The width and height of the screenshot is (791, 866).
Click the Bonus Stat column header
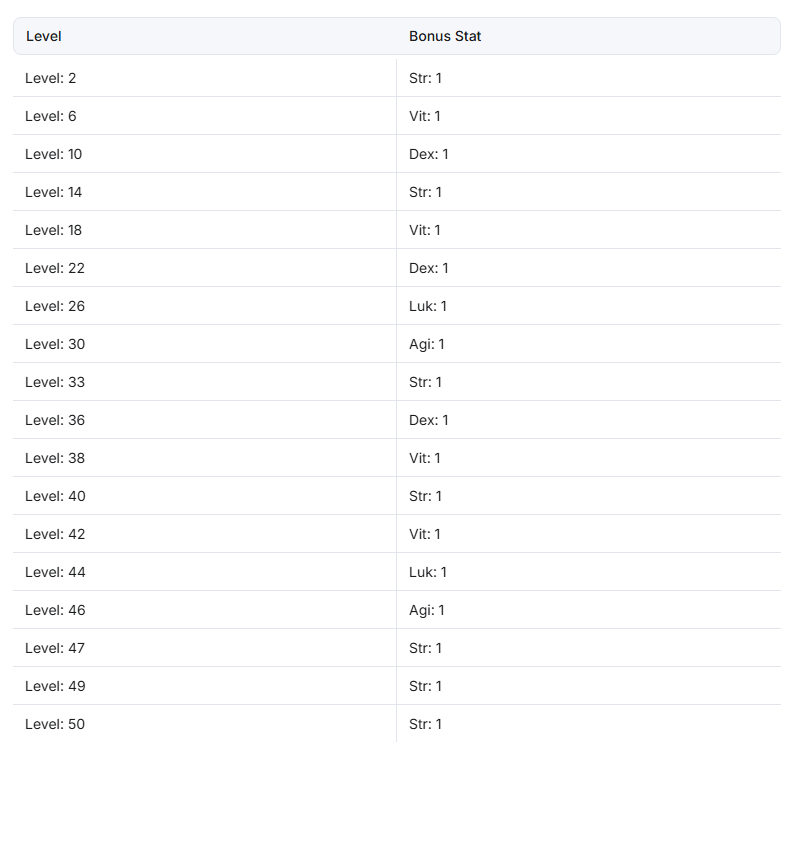tap(589, 36)
